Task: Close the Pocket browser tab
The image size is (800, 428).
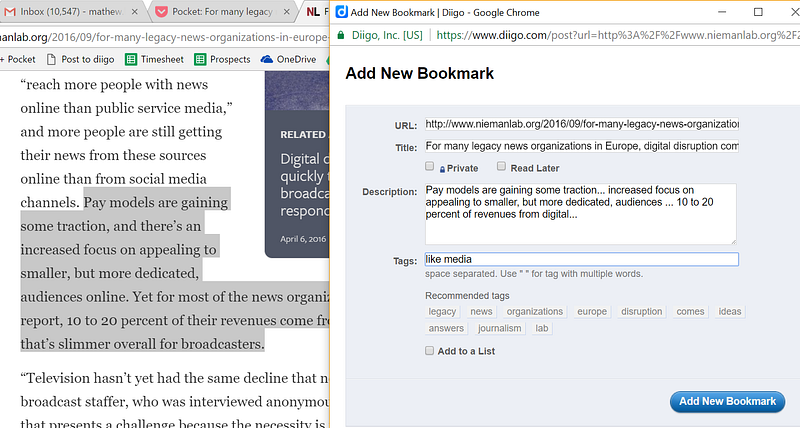Action: pos(287,12)
